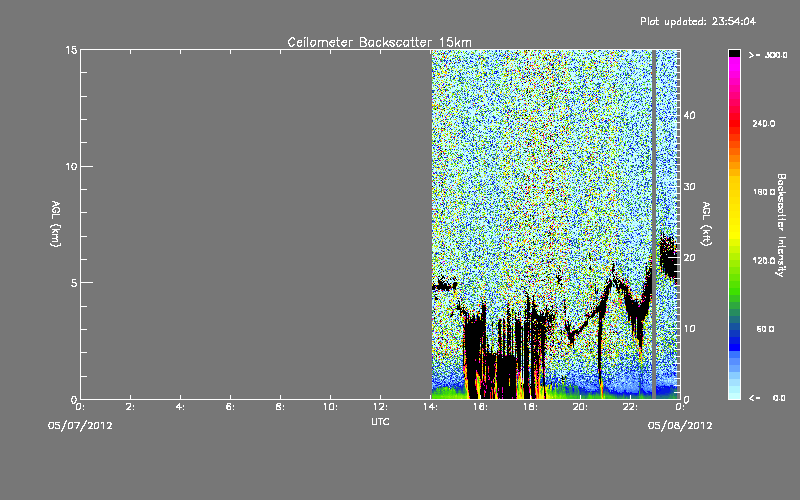The width and height of the screenshot is (800, 500).
Task: Click the 240.0 colorbar value label
Action: point(763,124)
